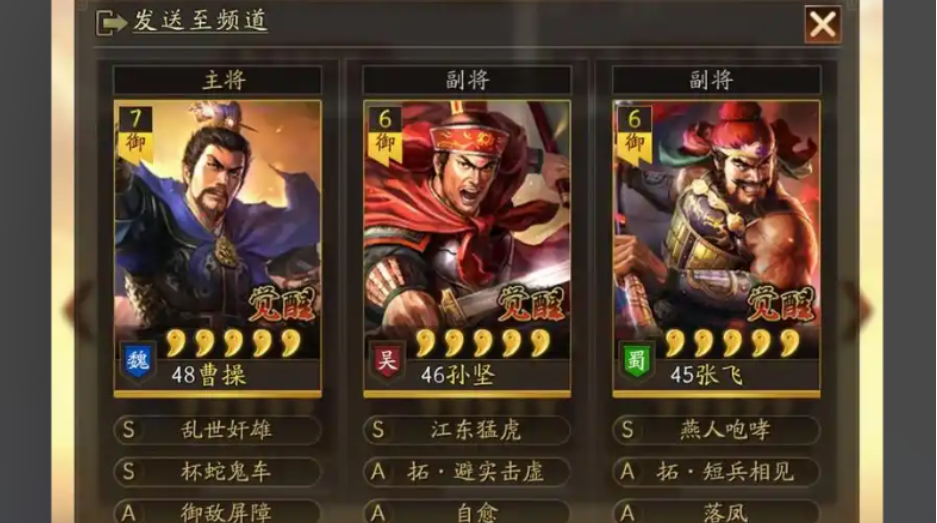Select the 吴 faction badge on 孙坚
This screenshot has height=523, width=937.
tap(387, 362)
